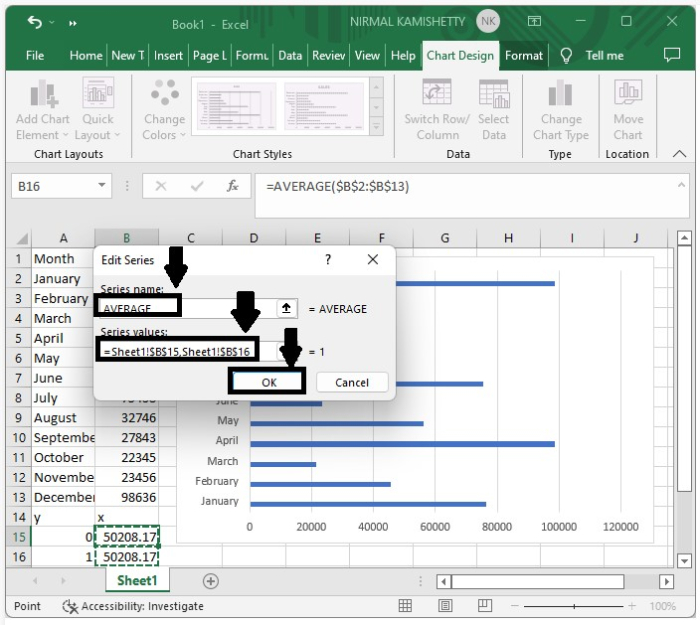This screenshot has height=625, width=700.
Task: Click the Select All corner triangle
Action: coord(21,238)
